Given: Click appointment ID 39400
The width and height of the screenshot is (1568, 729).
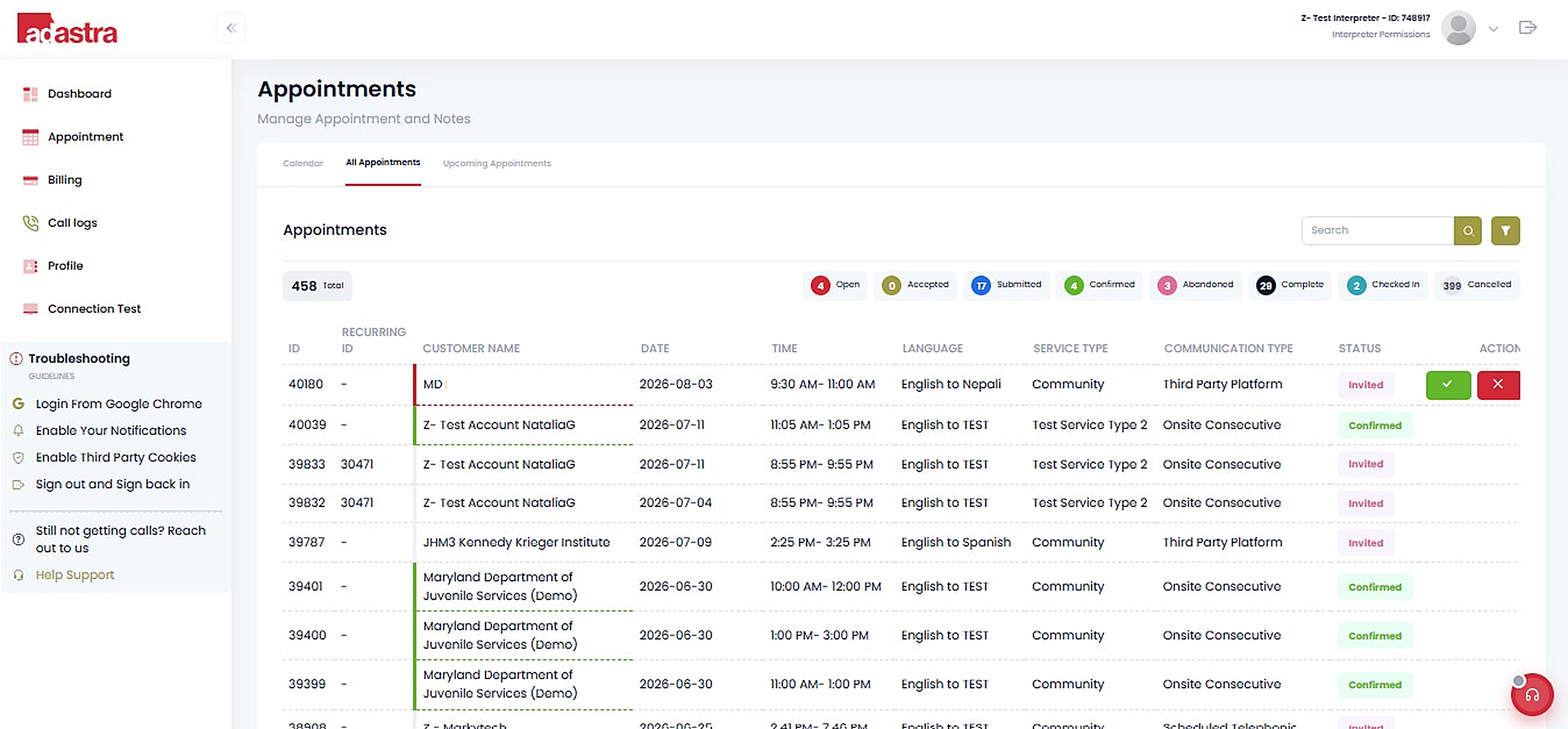Looking at the screenshot, I should 308,635.
